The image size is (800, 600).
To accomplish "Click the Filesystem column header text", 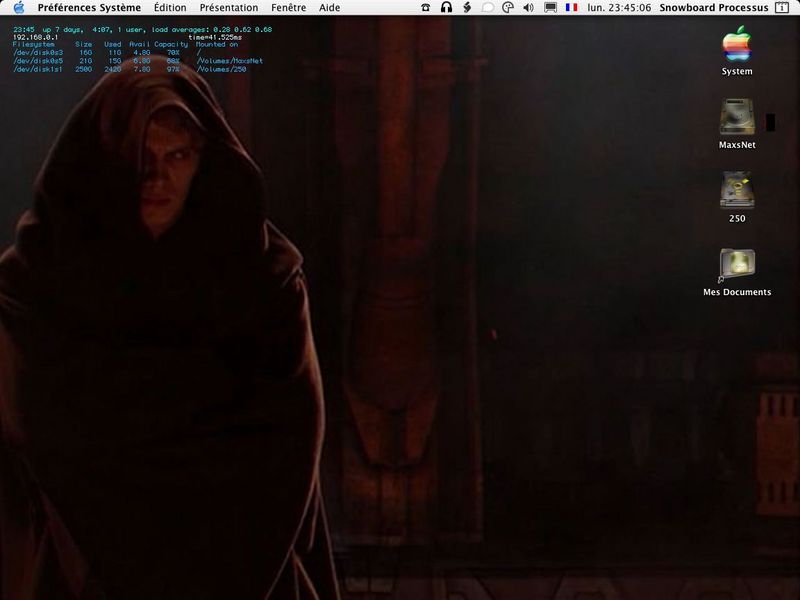I will [x=33, y=44].
